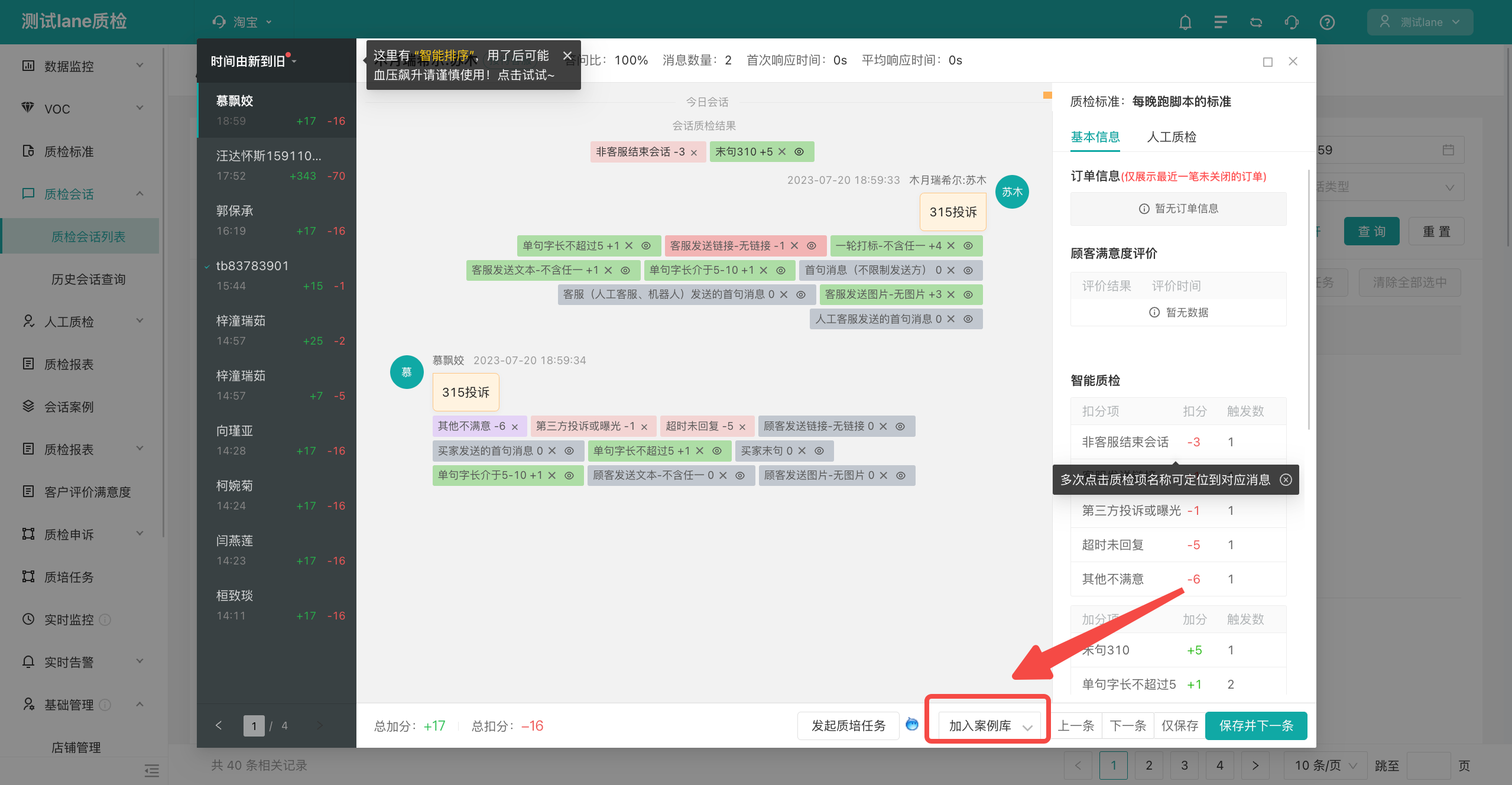Go to next page in background pagination
Screen dimensions: 1512x785
click(x=1255, y=765)
